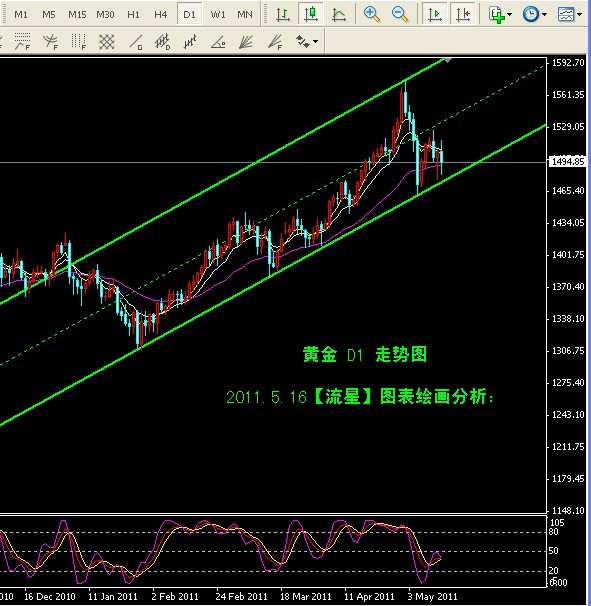Viewport: 591px width, 606px height.
Task: Toggle chart auto scroll
Action: (x=434, y=15)
